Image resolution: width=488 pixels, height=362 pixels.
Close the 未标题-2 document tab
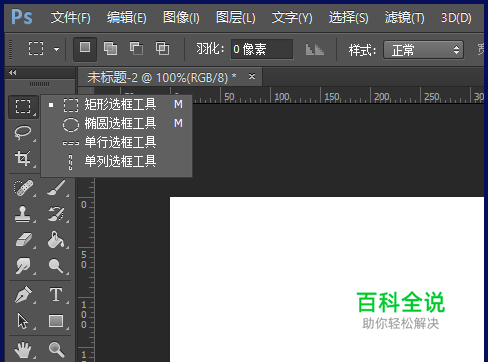(252, 77)
